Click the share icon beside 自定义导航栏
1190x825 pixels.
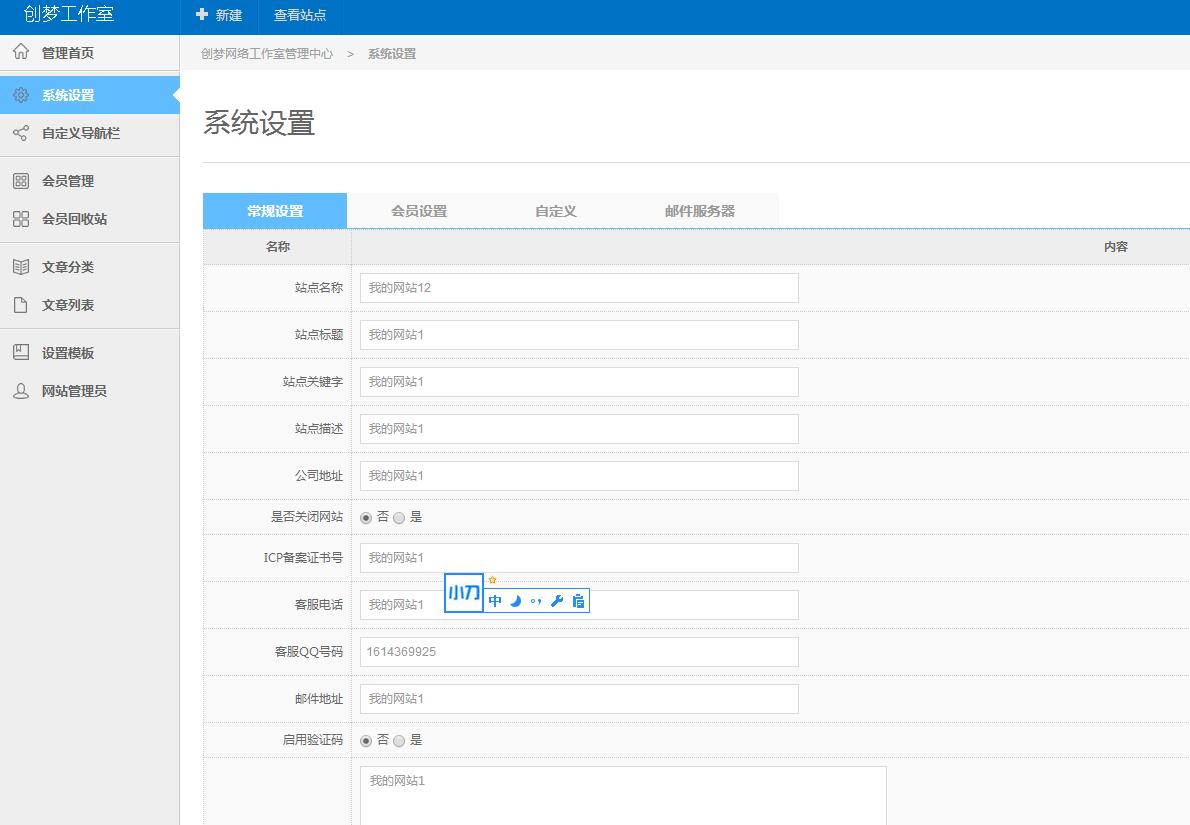[x=20, y=133]
